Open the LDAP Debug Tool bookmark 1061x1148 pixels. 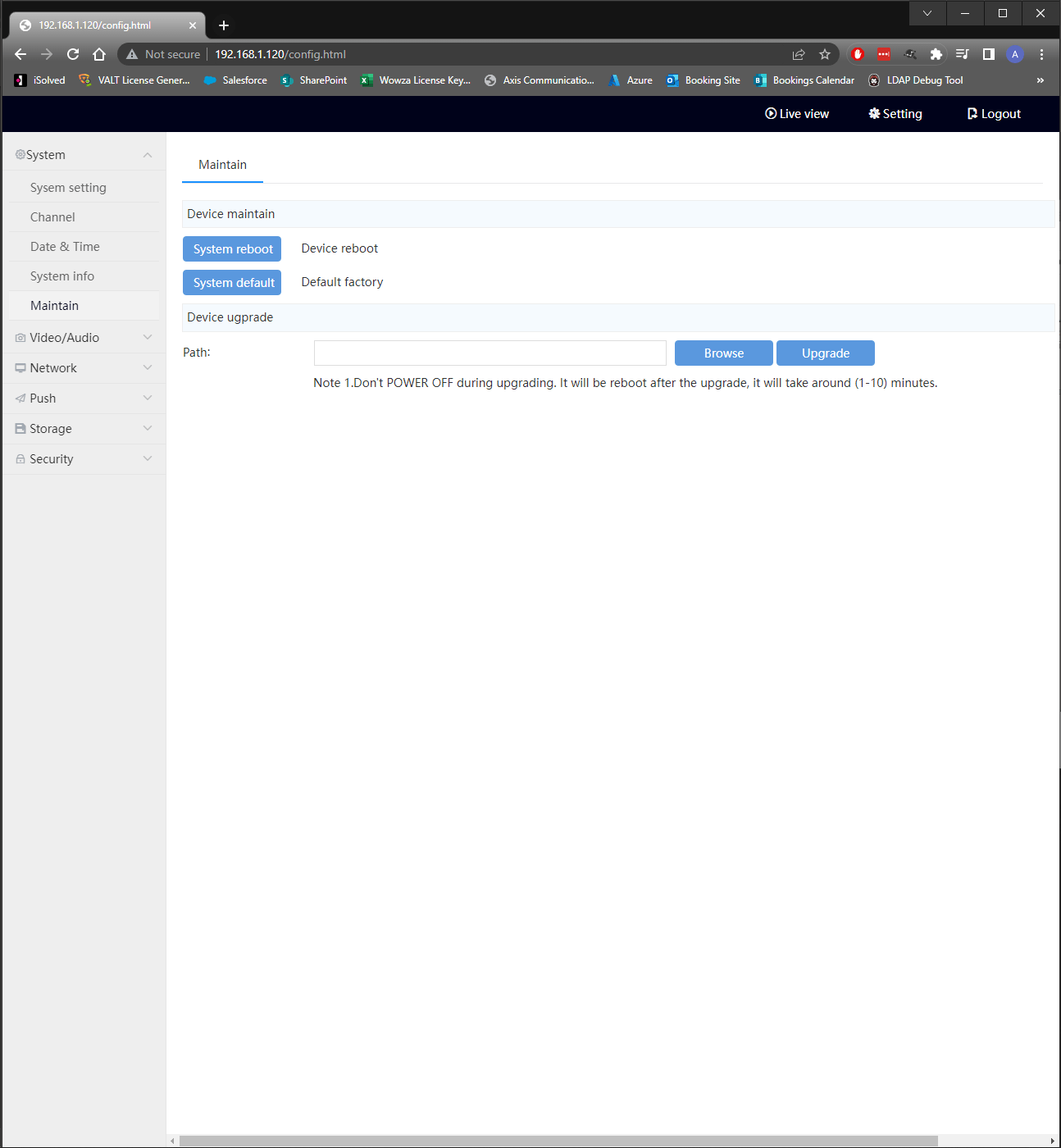pos(916,80)
